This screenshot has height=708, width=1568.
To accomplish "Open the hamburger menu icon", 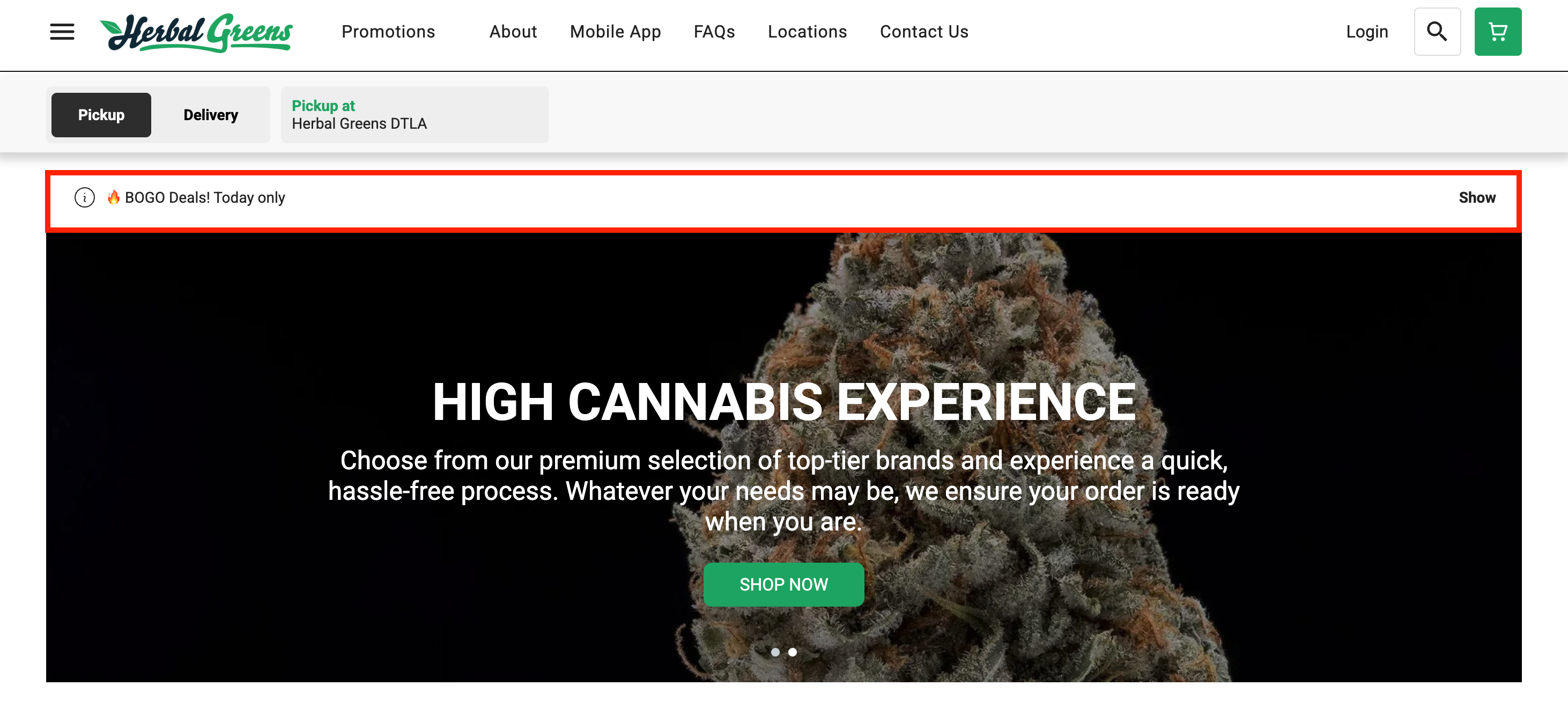I will coord(62,32).
